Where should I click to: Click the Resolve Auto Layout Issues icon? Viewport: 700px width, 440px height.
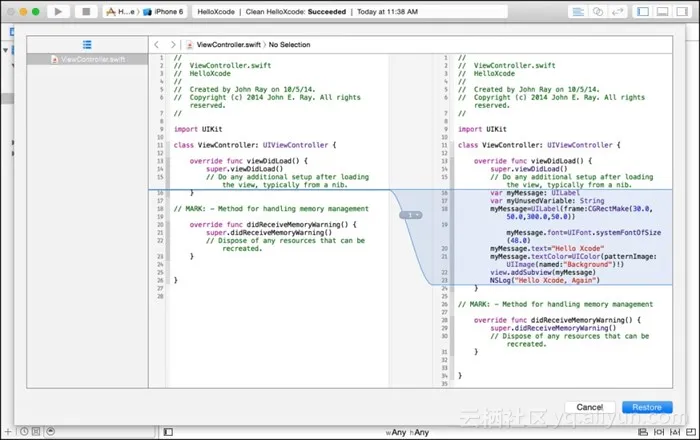tap(675, 432)
